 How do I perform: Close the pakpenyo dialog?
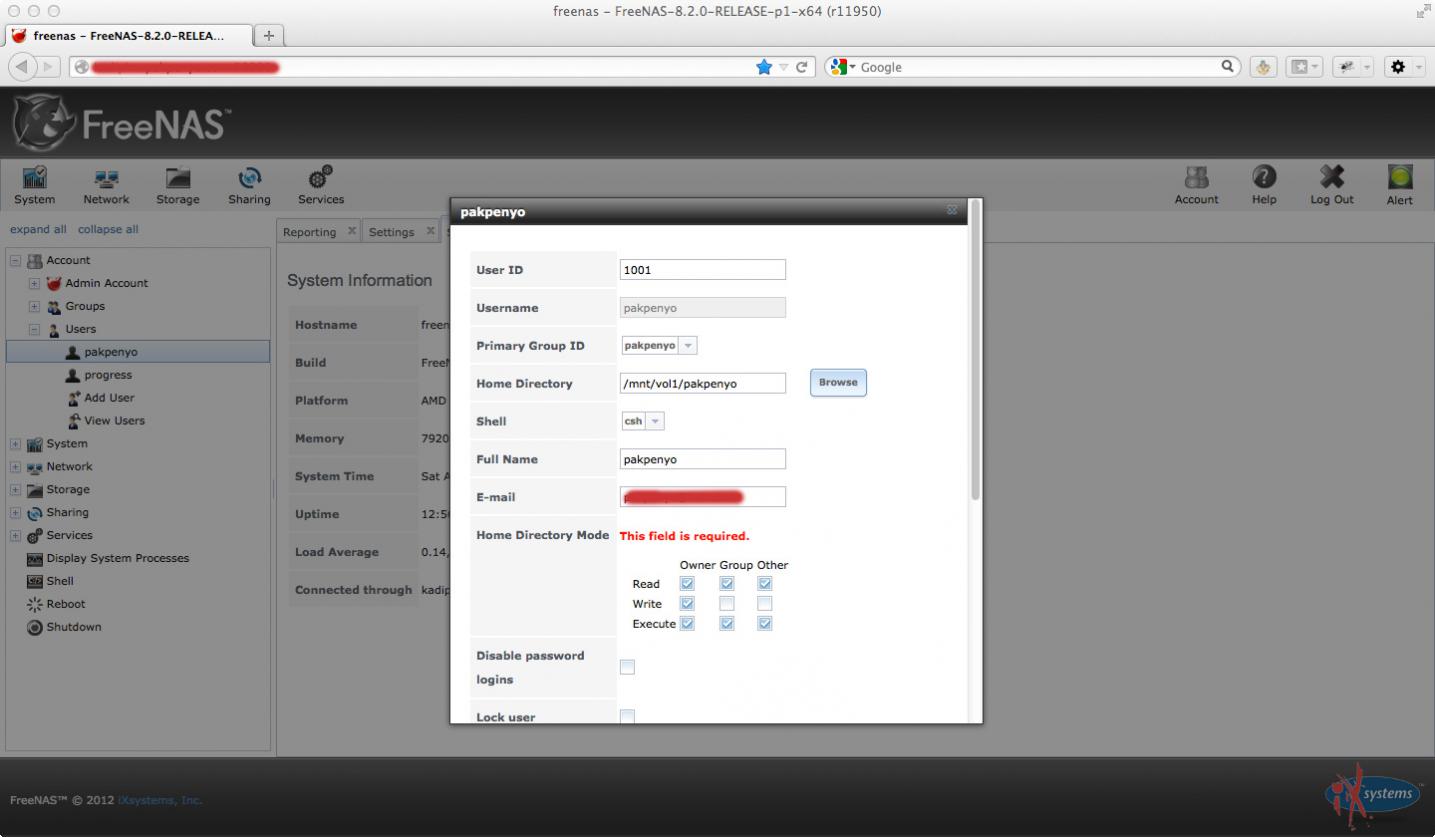[952, 210]
